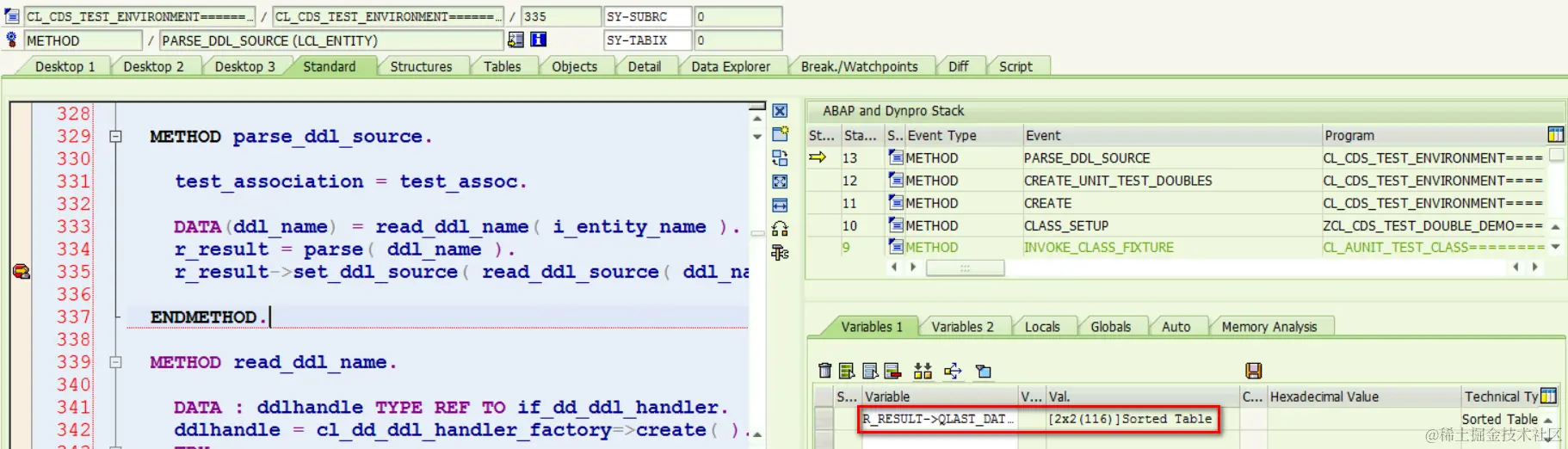Viewport: 1568px width, 449px height.
Task: Click the green list icon next to trash
Action: 847,371
